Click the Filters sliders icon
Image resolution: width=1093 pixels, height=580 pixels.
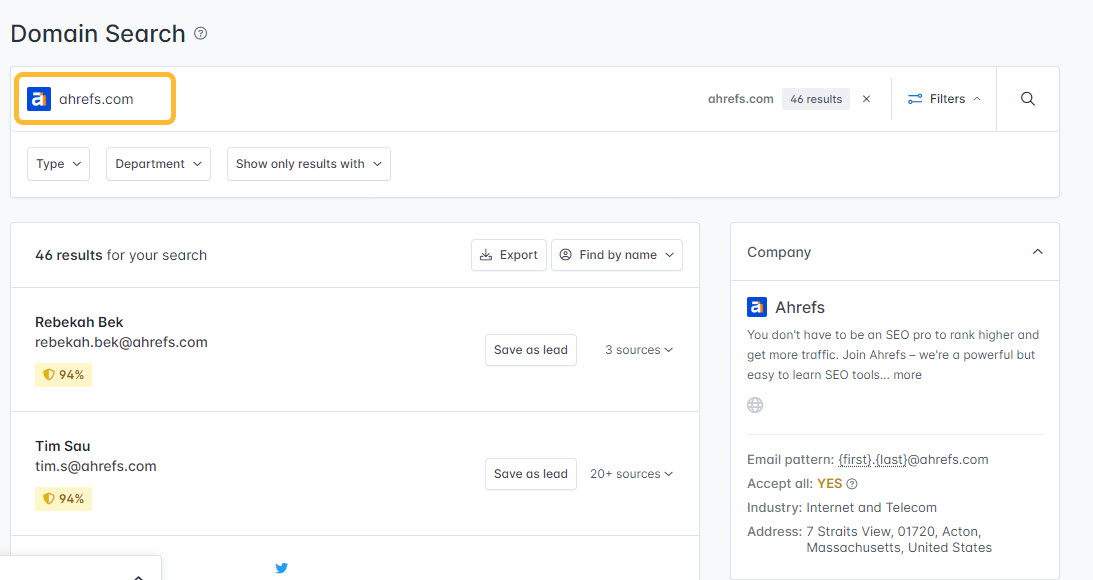tap(914, 98)
